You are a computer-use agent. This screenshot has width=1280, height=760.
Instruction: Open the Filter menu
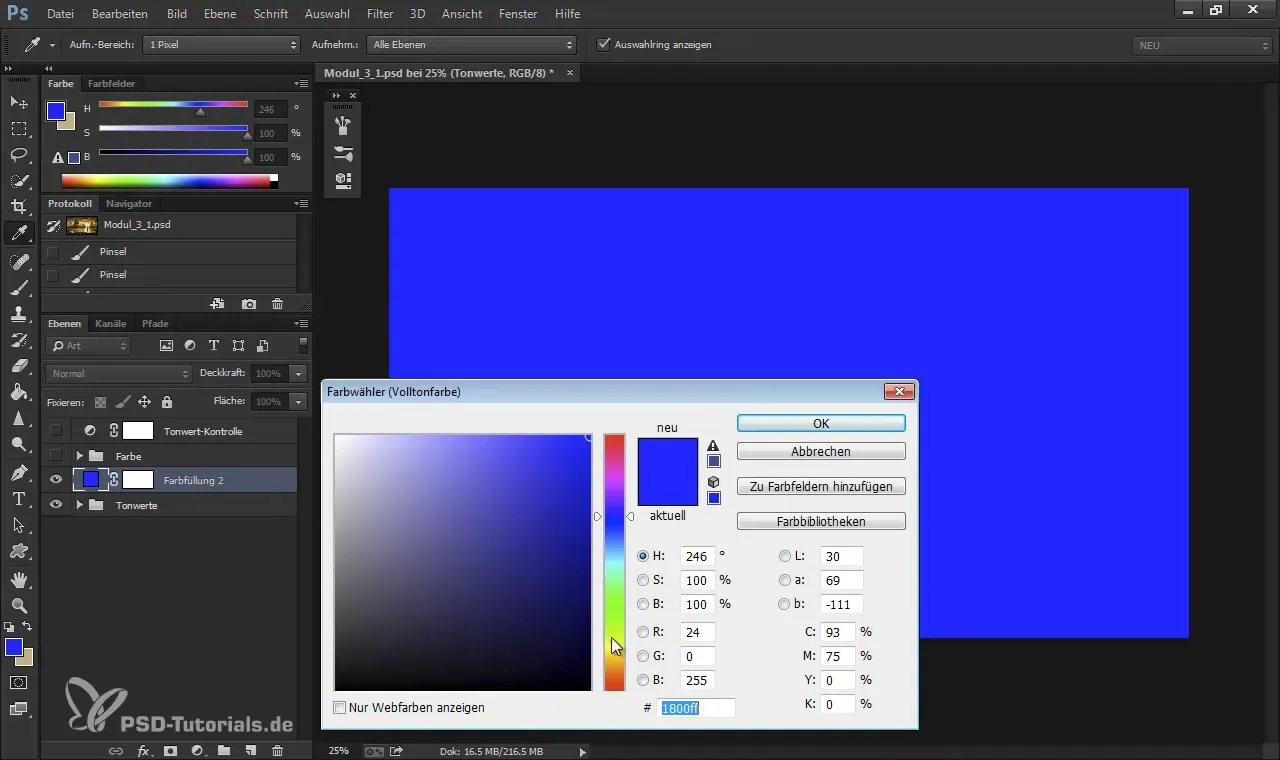(x=379, y=14)
